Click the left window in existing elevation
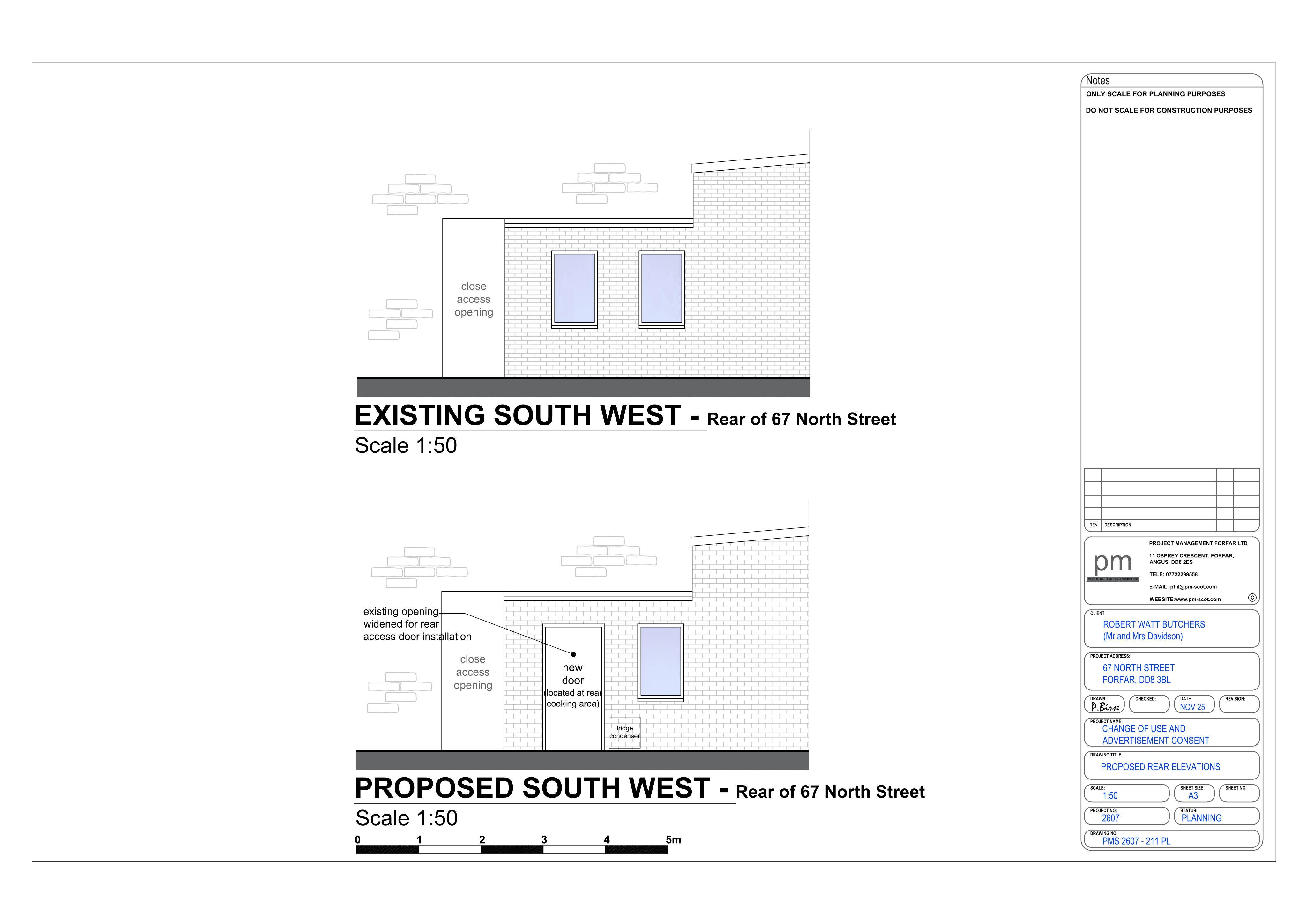This screenshot has width=1307, height=924. click(574, 289)
